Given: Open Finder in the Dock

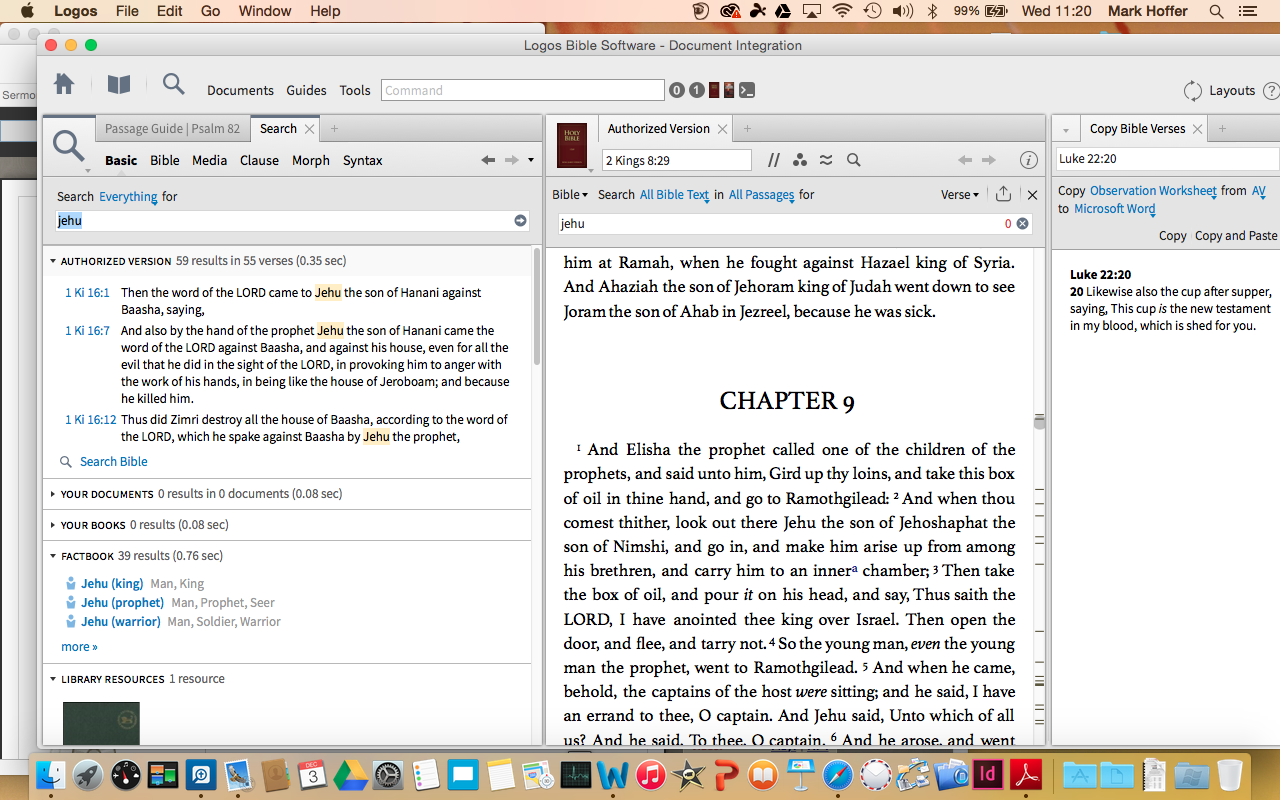Looking at the screenshot, I should coord(50,774).
